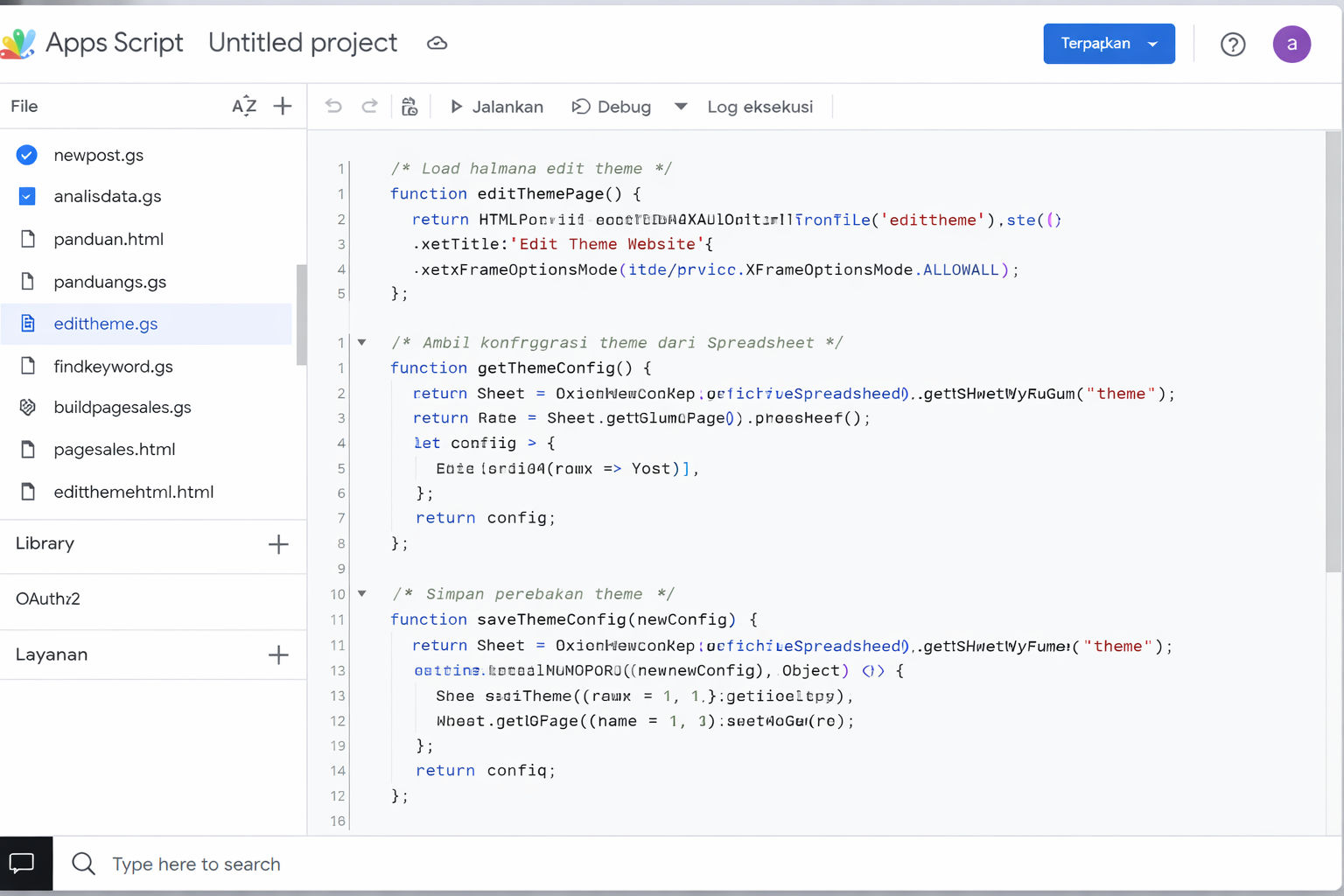Image resolution: width=1344 pixels, height=896 pixels.
Task: Click the function editThemePage() code line
Action: [x=515, y=193]
